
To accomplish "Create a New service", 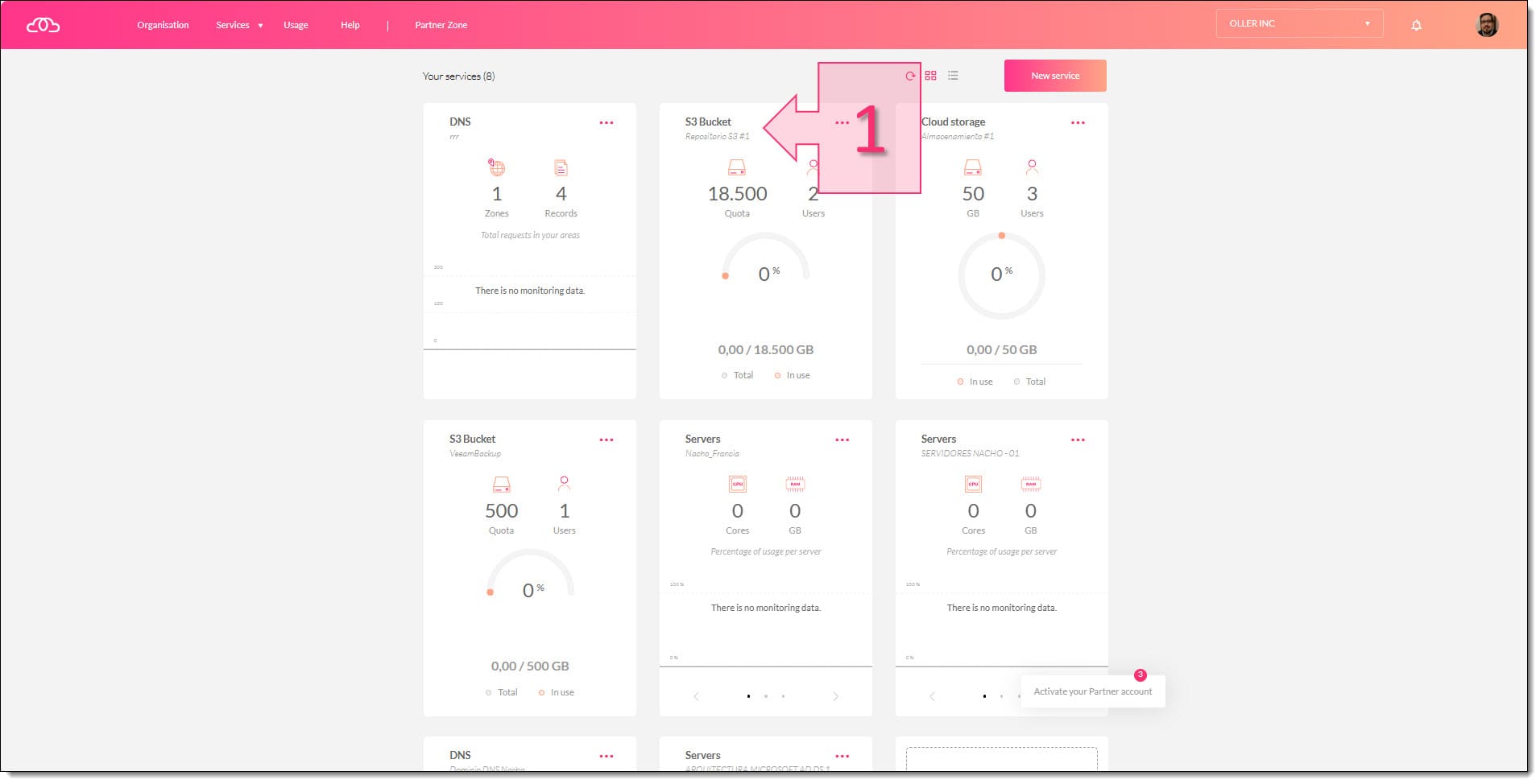I will [x=1055, y=76].
